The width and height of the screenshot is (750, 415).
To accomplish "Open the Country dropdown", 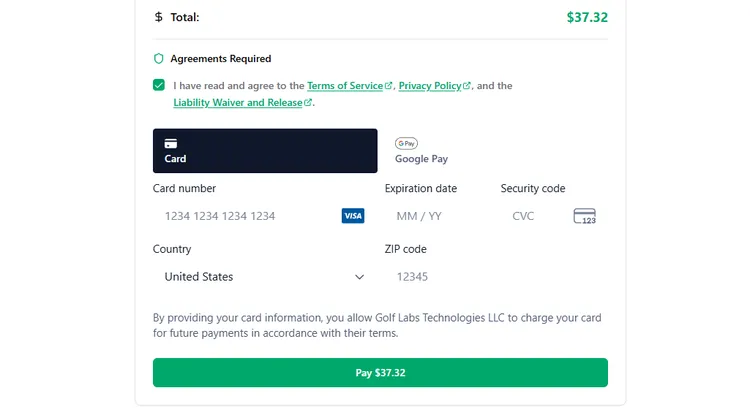I will coord(264,277).
